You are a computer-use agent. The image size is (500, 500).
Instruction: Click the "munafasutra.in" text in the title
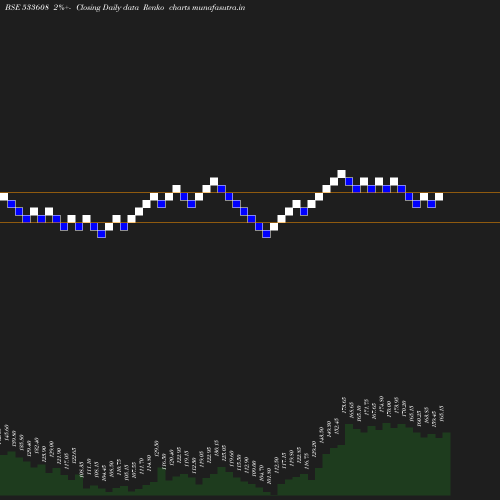(218, 7)
